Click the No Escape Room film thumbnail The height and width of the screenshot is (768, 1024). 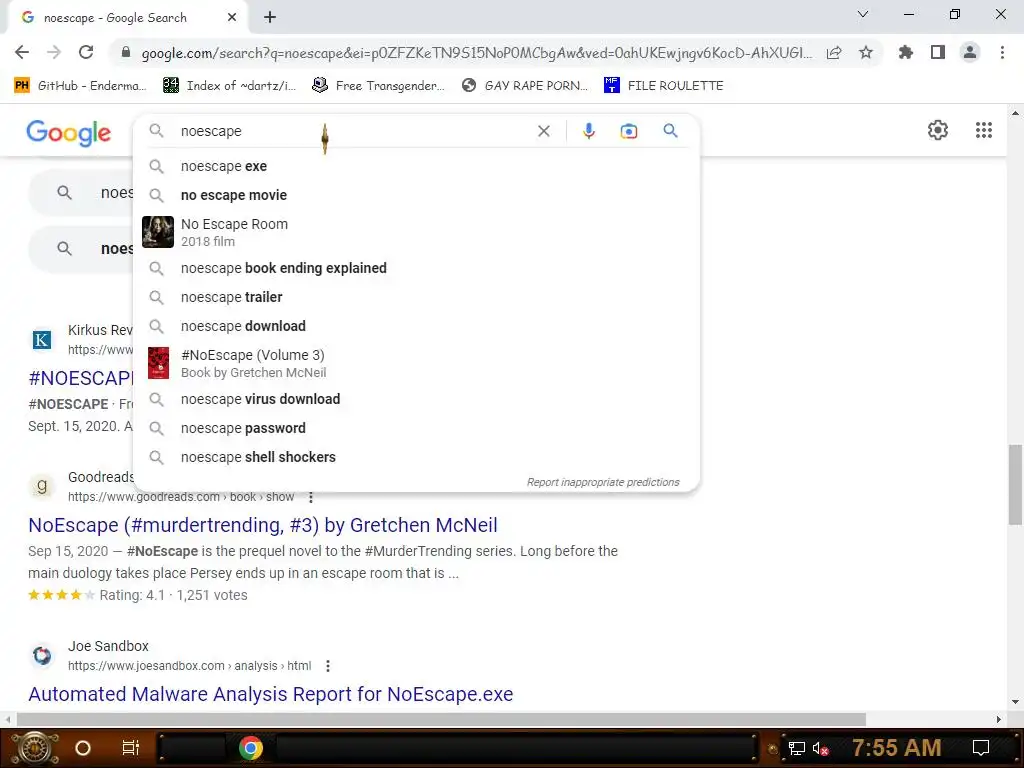point(158,232)
